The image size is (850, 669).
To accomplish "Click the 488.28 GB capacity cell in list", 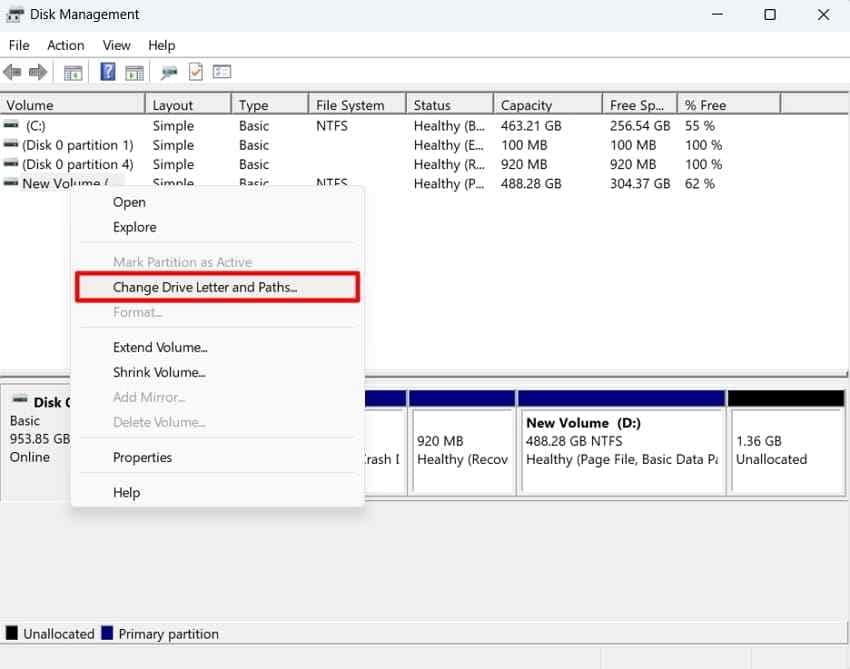I will pyautogui.click(x=531, y=184).
